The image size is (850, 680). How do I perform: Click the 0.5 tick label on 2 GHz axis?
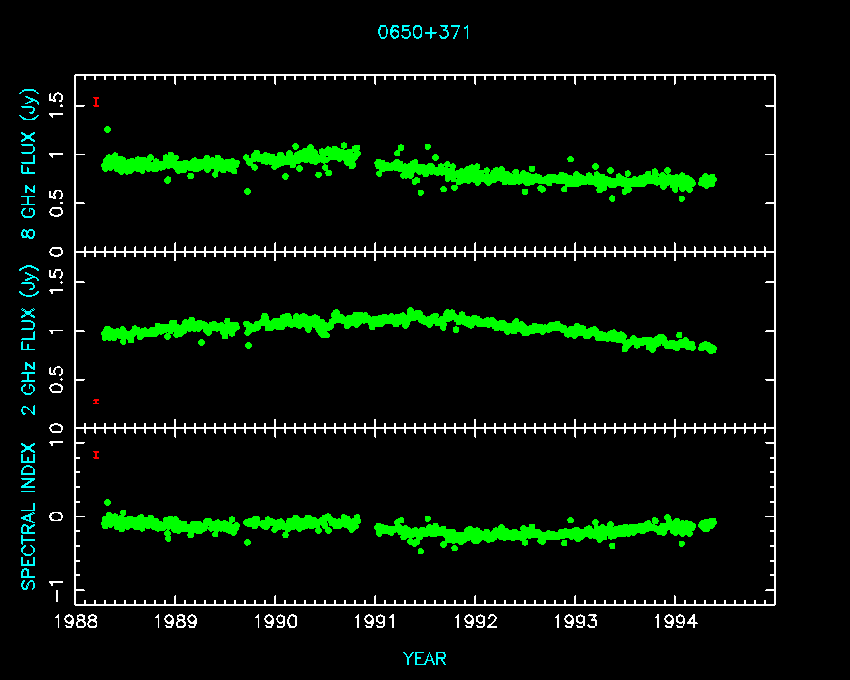click(x=57, y=381)
